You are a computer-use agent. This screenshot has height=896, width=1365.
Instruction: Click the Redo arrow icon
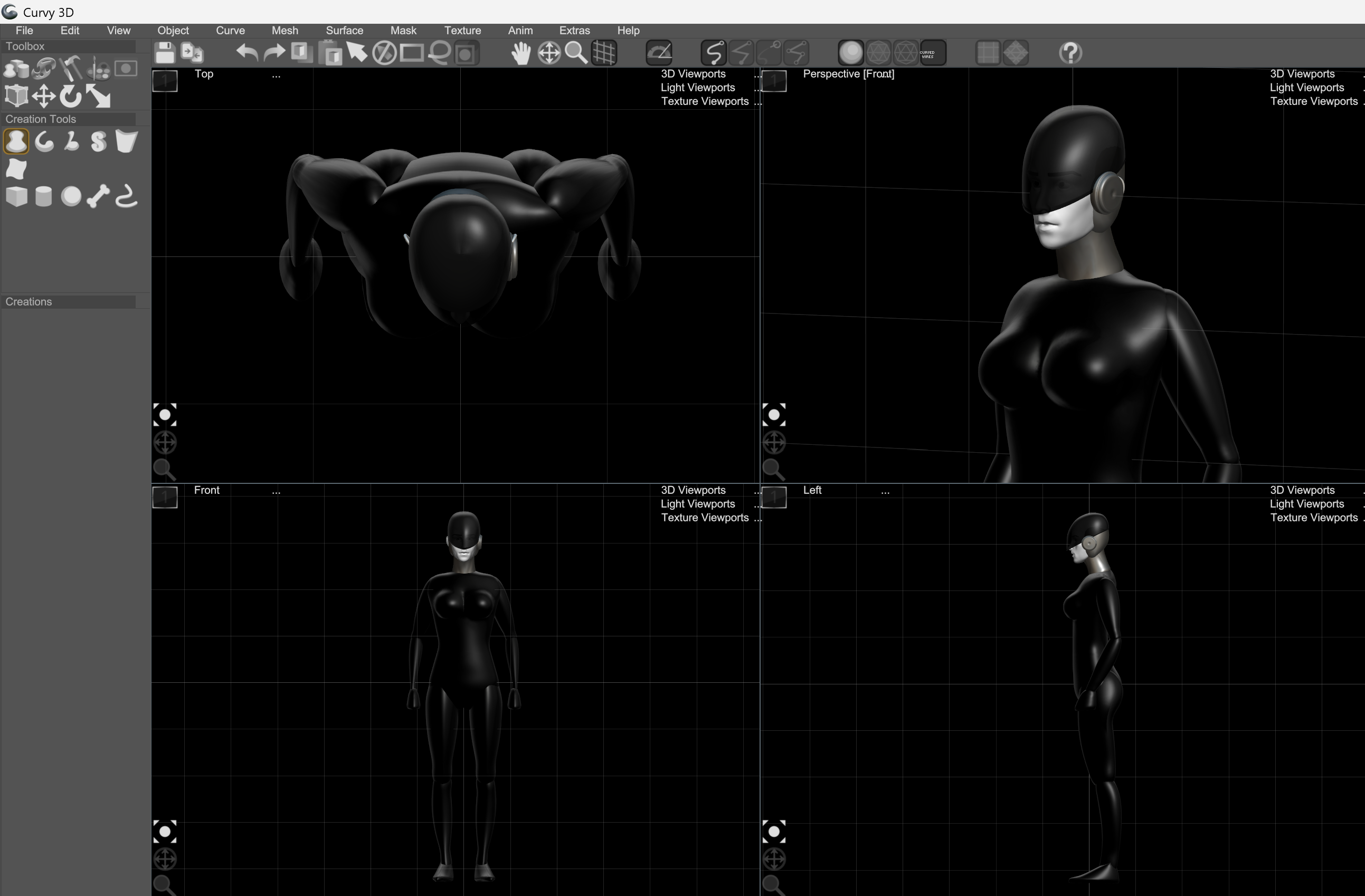click(274, 53)
